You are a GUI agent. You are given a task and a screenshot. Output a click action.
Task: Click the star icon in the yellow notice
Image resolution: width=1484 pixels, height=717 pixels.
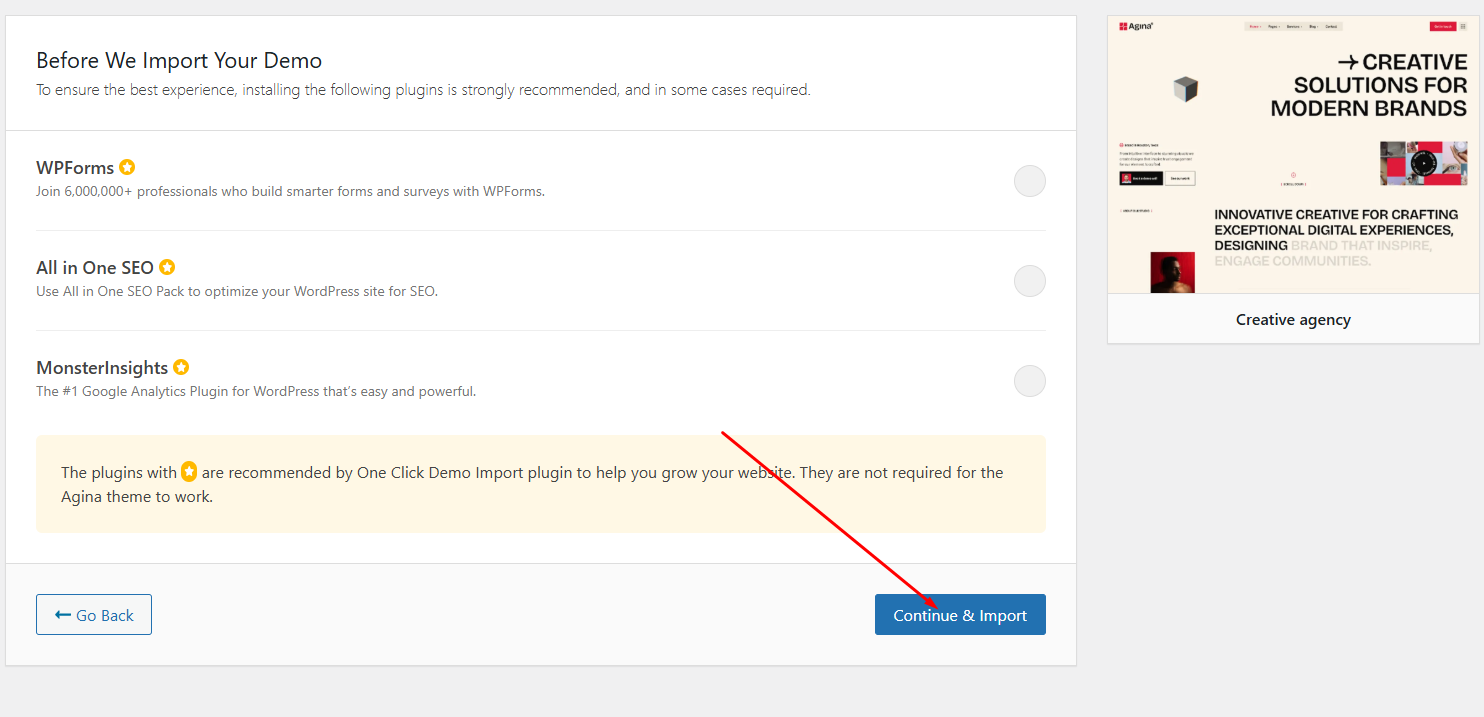189,472
